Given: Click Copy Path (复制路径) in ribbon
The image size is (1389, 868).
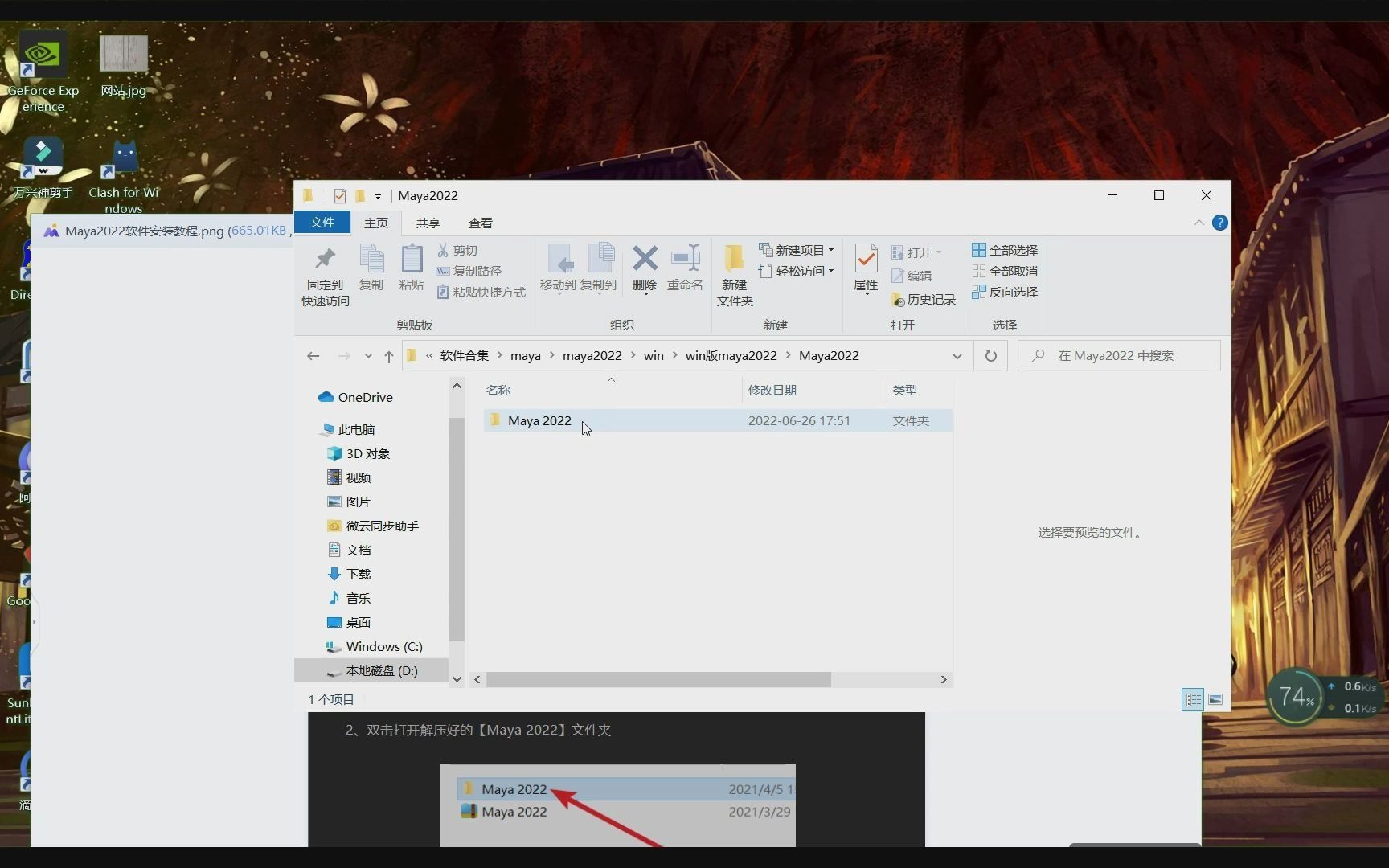Looking at the screenshot, I should coord(469,271).
